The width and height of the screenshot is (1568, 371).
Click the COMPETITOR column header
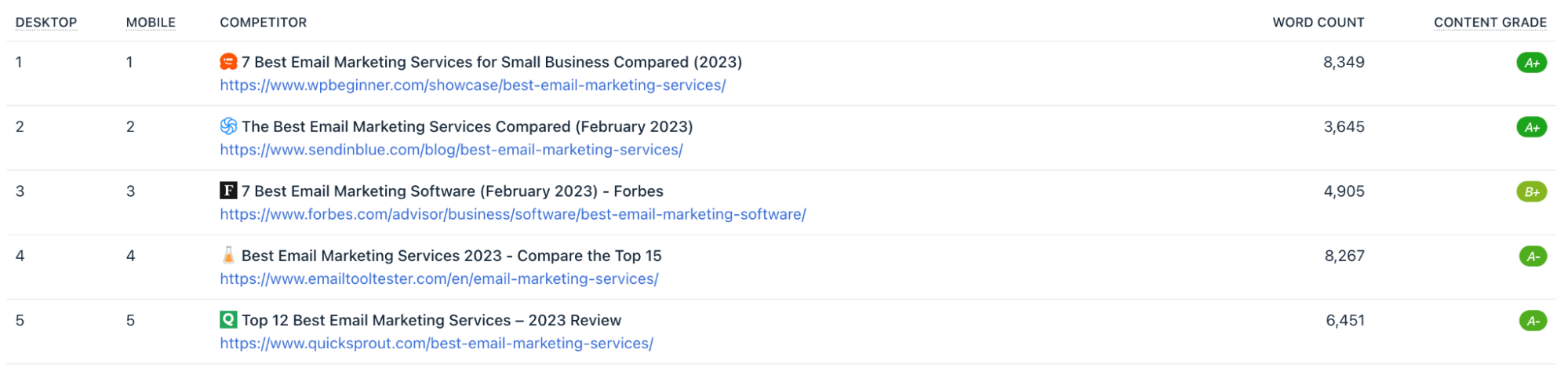(x=263, y=23)
